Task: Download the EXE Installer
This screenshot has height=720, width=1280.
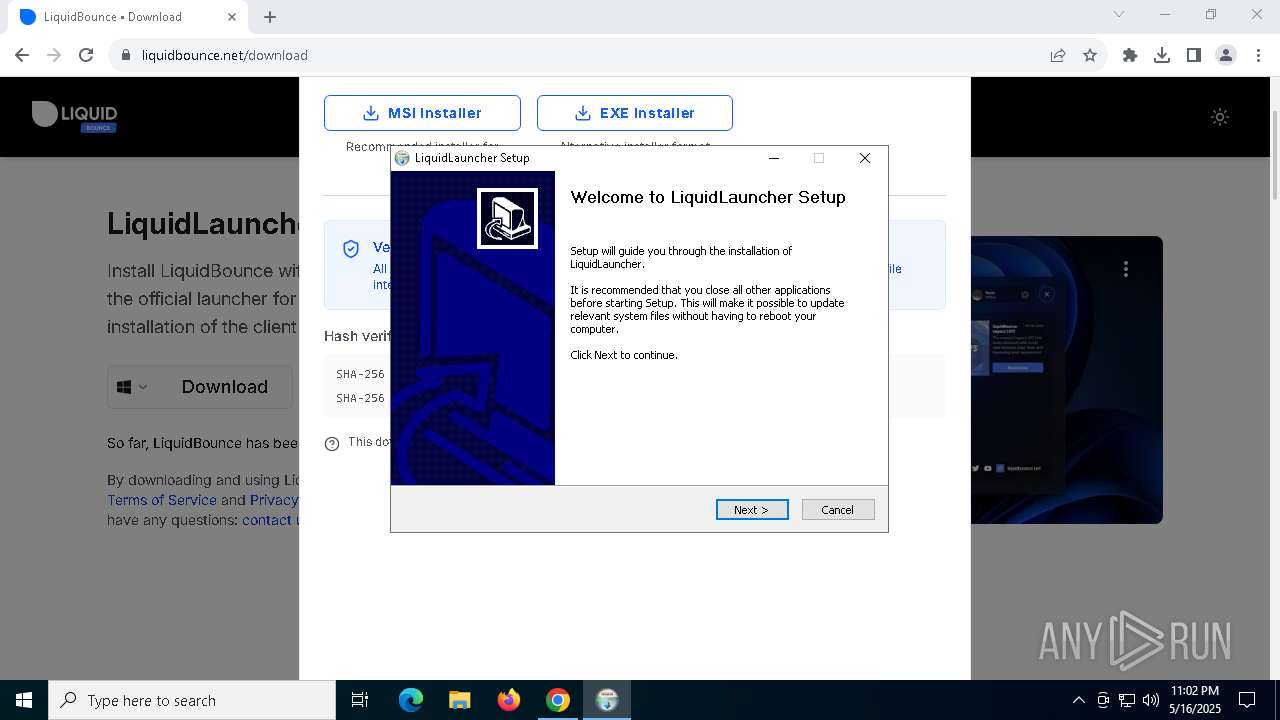Action: pyautogui.click(x=635, y=113)
